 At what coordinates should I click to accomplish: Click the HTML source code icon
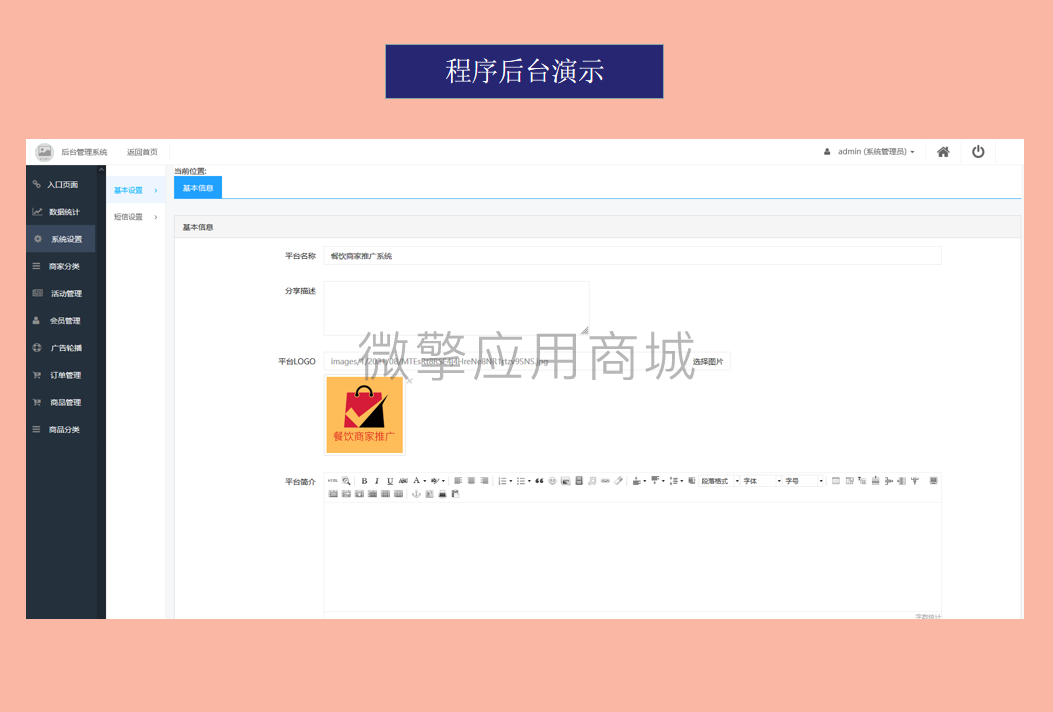coord(333,481)
